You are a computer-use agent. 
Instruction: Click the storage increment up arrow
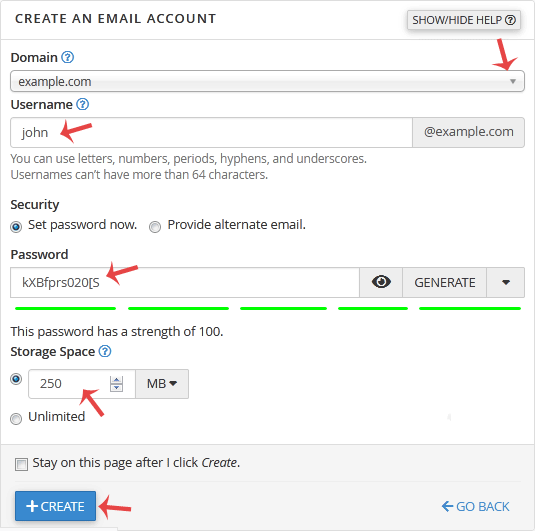116,379
